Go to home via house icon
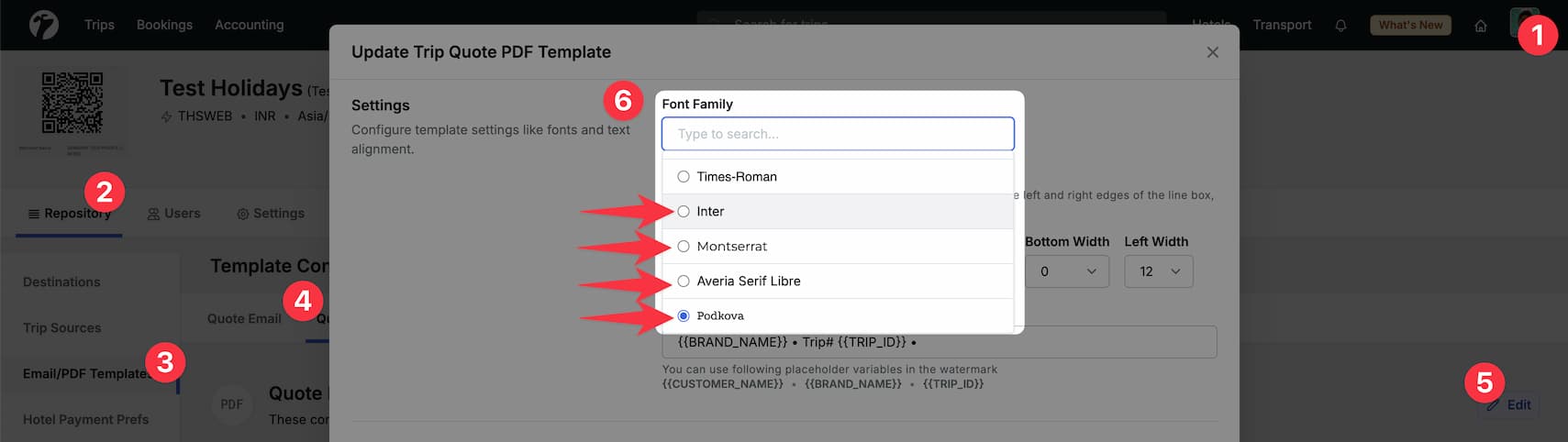This screenshot has height=442, width=1568. click(1480, 26)
